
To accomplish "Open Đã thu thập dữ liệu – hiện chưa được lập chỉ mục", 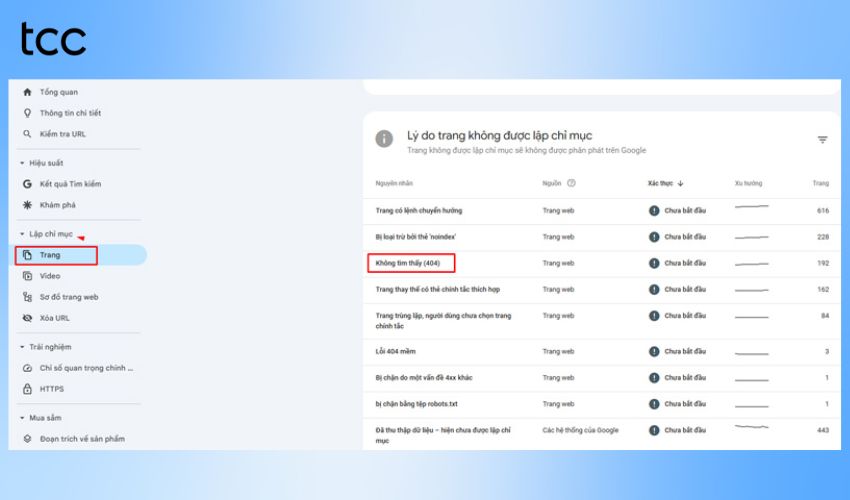I will (443, 435).
